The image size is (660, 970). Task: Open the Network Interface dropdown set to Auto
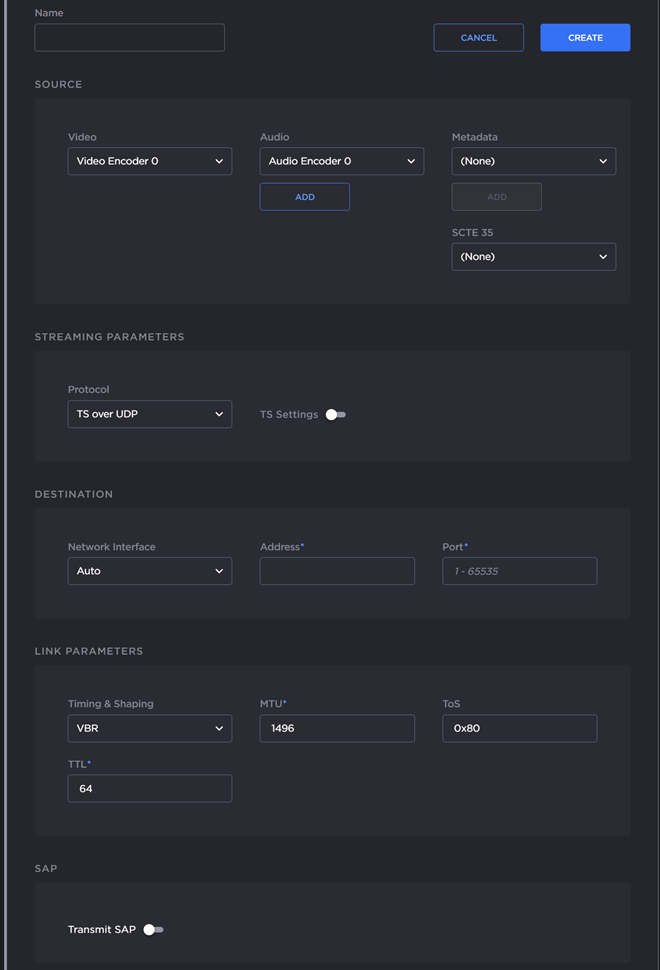(149, 571)
